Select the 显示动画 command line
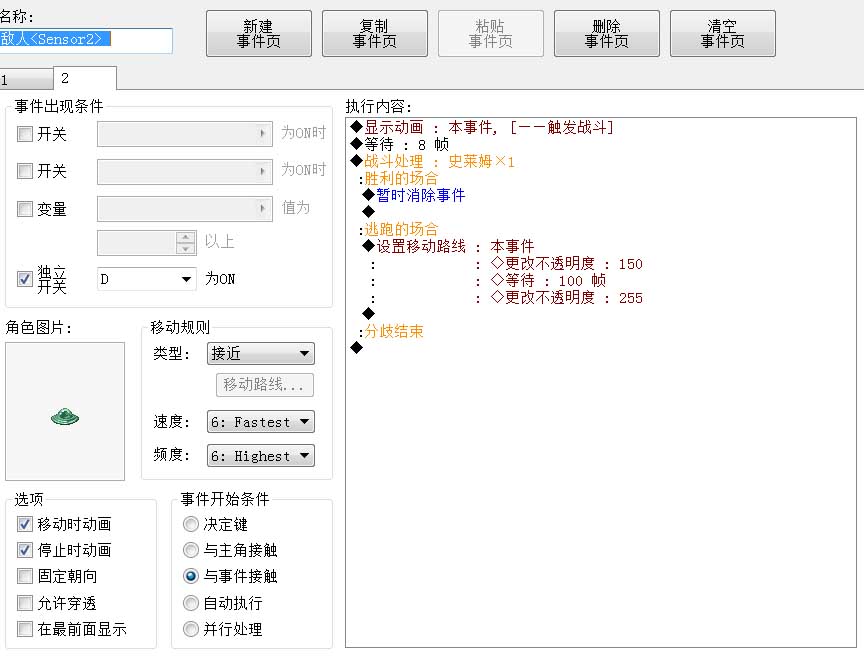864x663 pixels. pyautogui.click(x=482, y=128)
